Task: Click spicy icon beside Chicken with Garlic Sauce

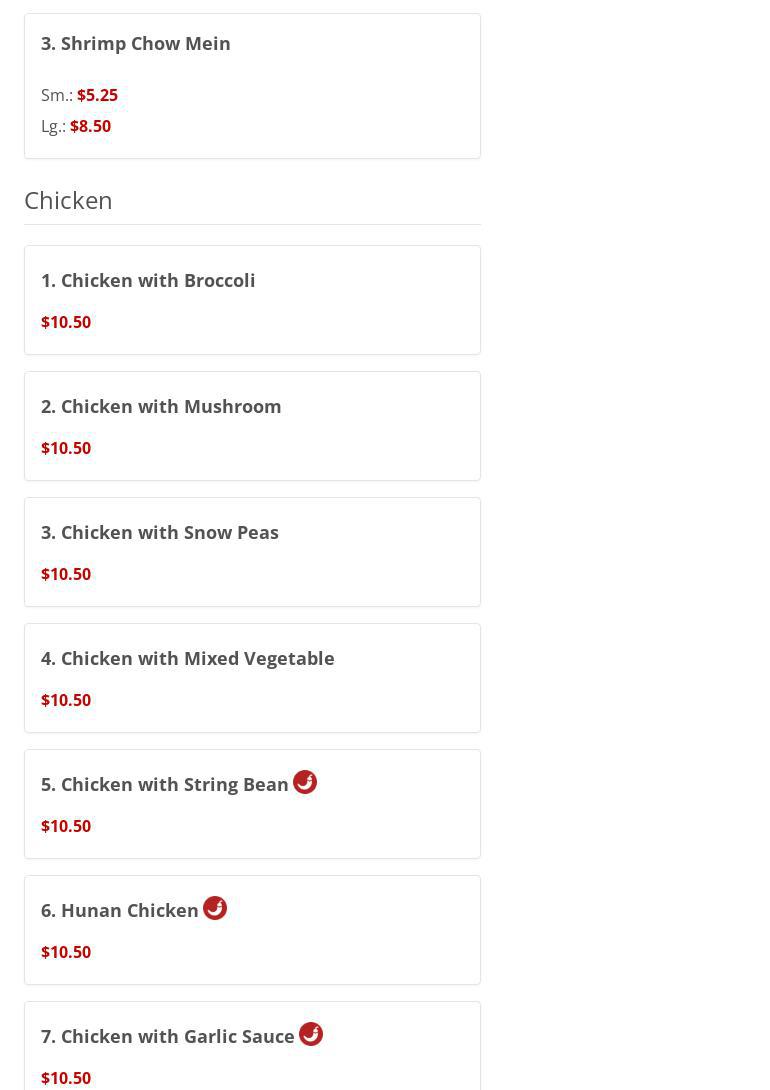Action: point(311,1034)
